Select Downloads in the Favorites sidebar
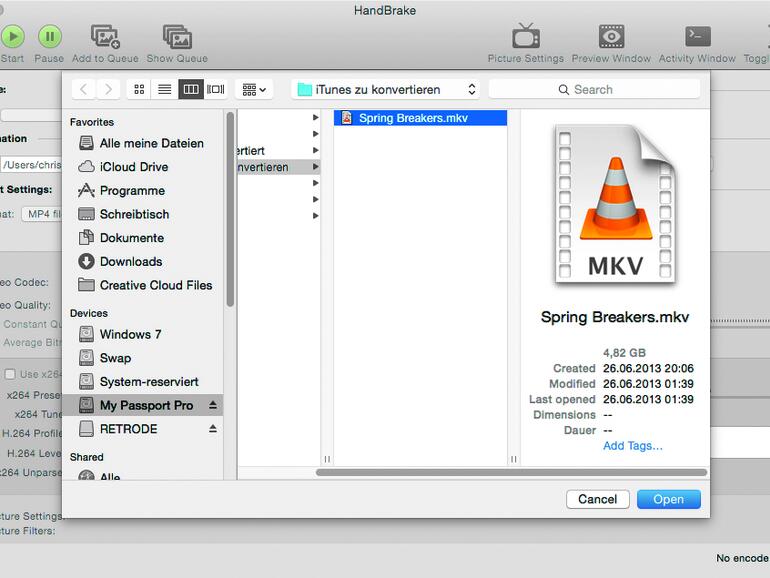 coord(130,261)
